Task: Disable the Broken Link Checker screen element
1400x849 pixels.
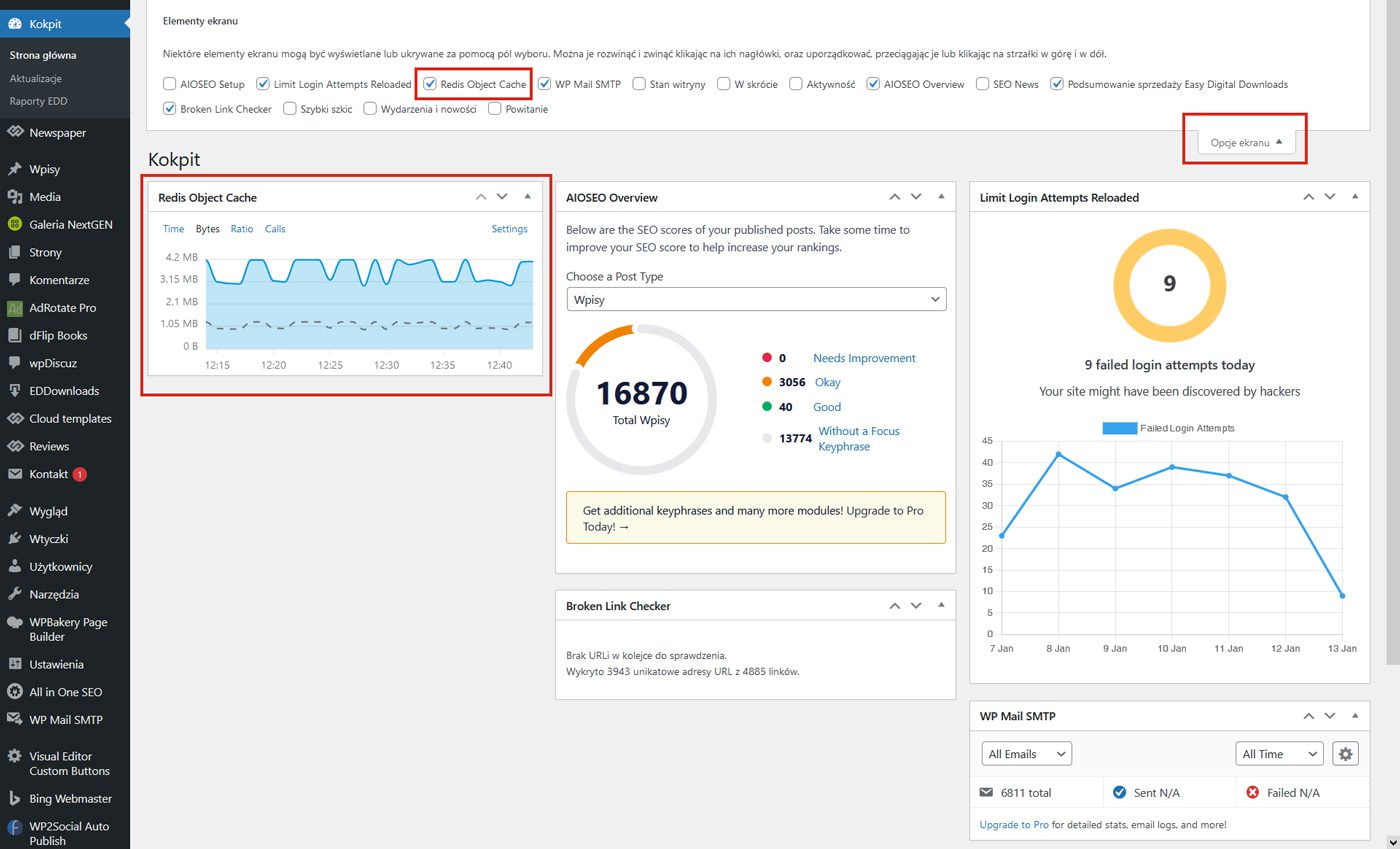Action: coord(170,109)
